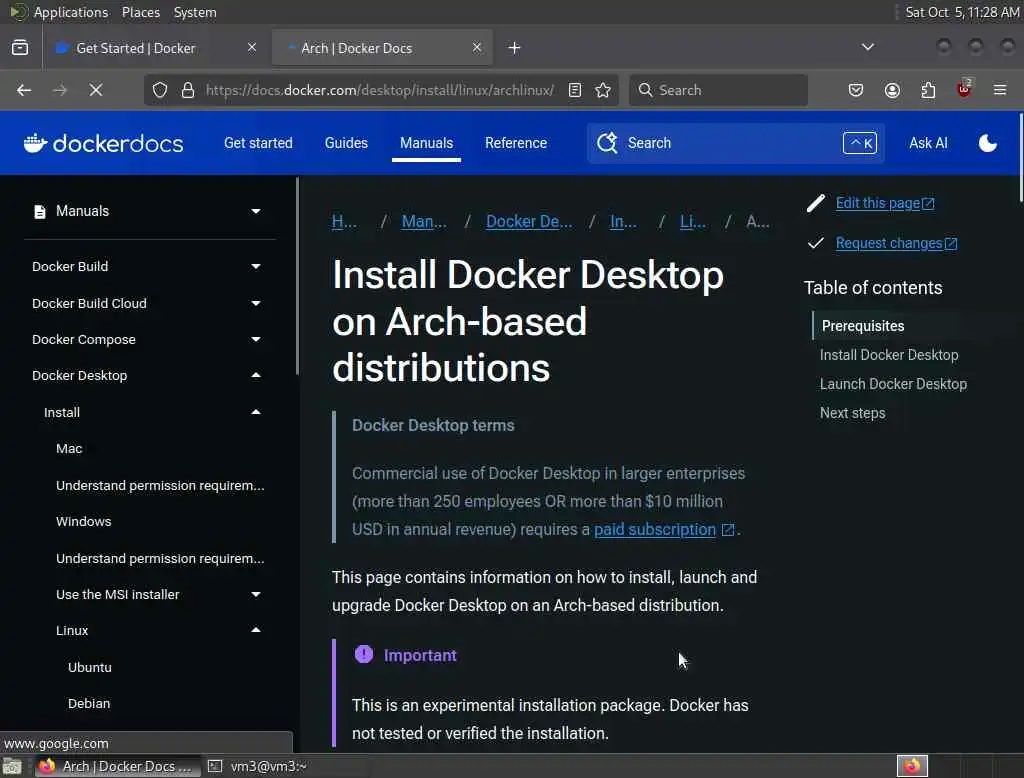Follow the Request changes link
This screenshot has height=778, width=1024.
click(x=896, y=243)
